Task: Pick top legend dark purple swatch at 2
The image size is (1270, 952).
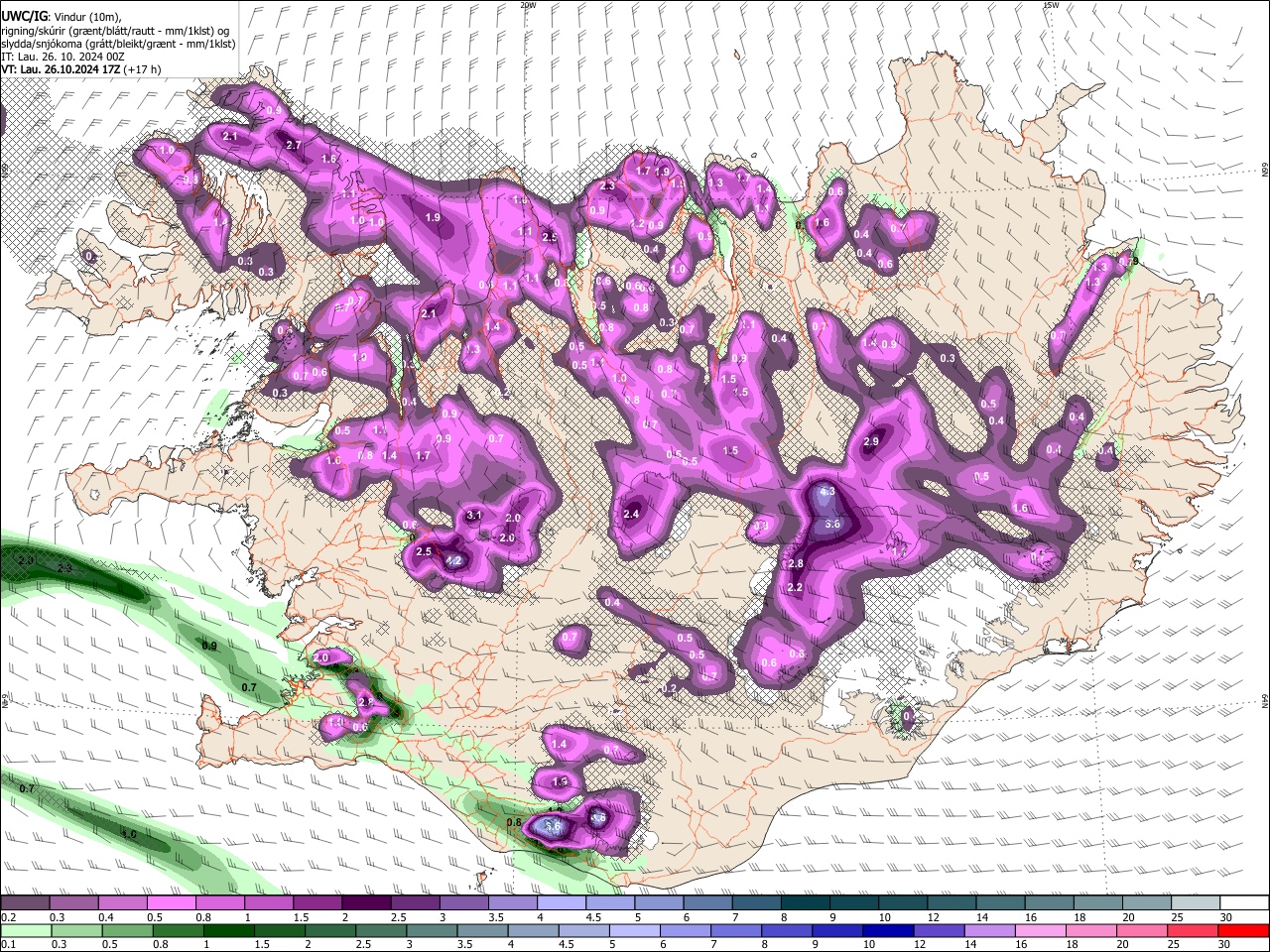Action: click(366, 903)
